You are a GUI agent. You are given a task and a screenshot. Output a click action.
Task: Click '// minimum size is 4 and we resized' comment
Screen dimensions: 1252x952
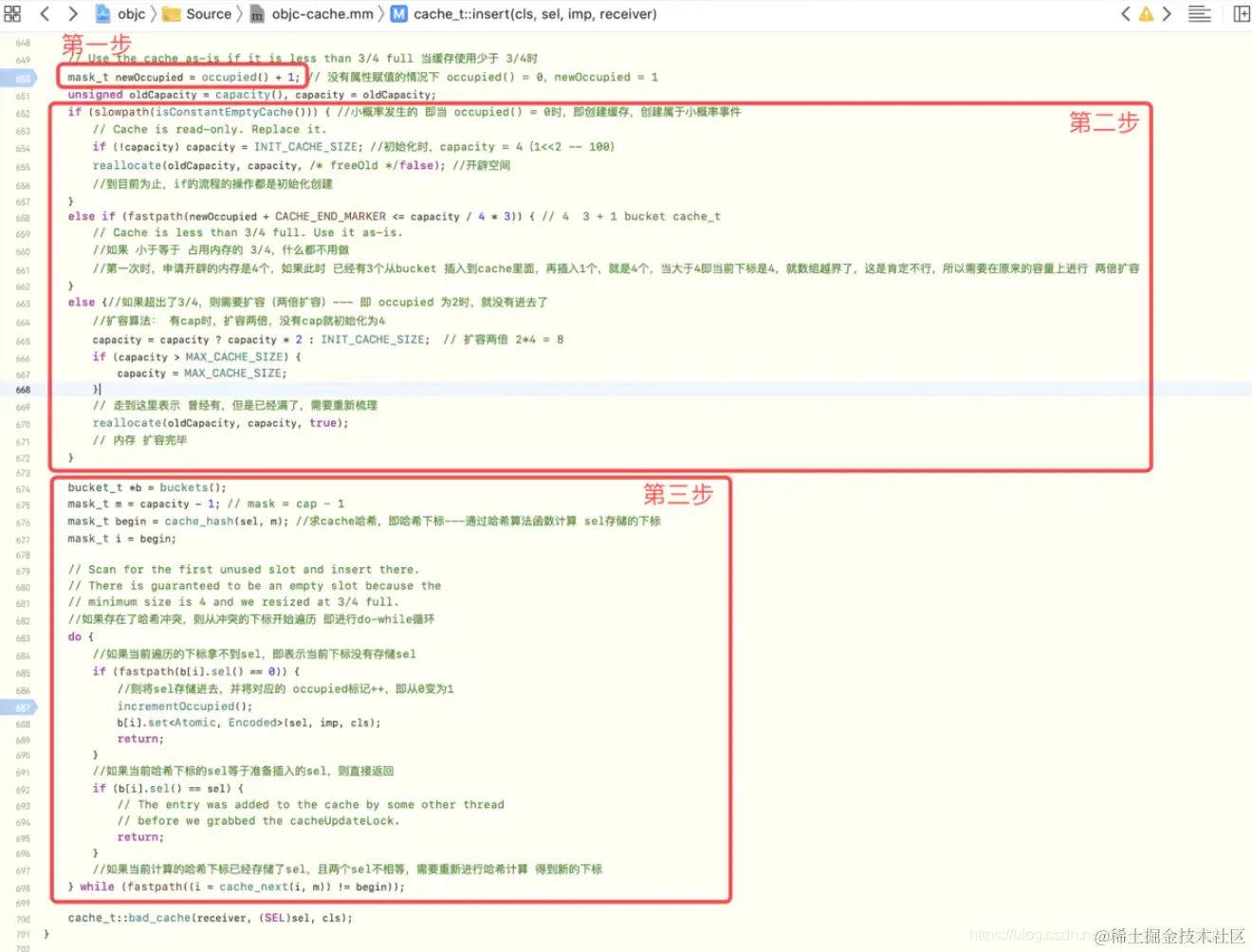pos(233,602)
